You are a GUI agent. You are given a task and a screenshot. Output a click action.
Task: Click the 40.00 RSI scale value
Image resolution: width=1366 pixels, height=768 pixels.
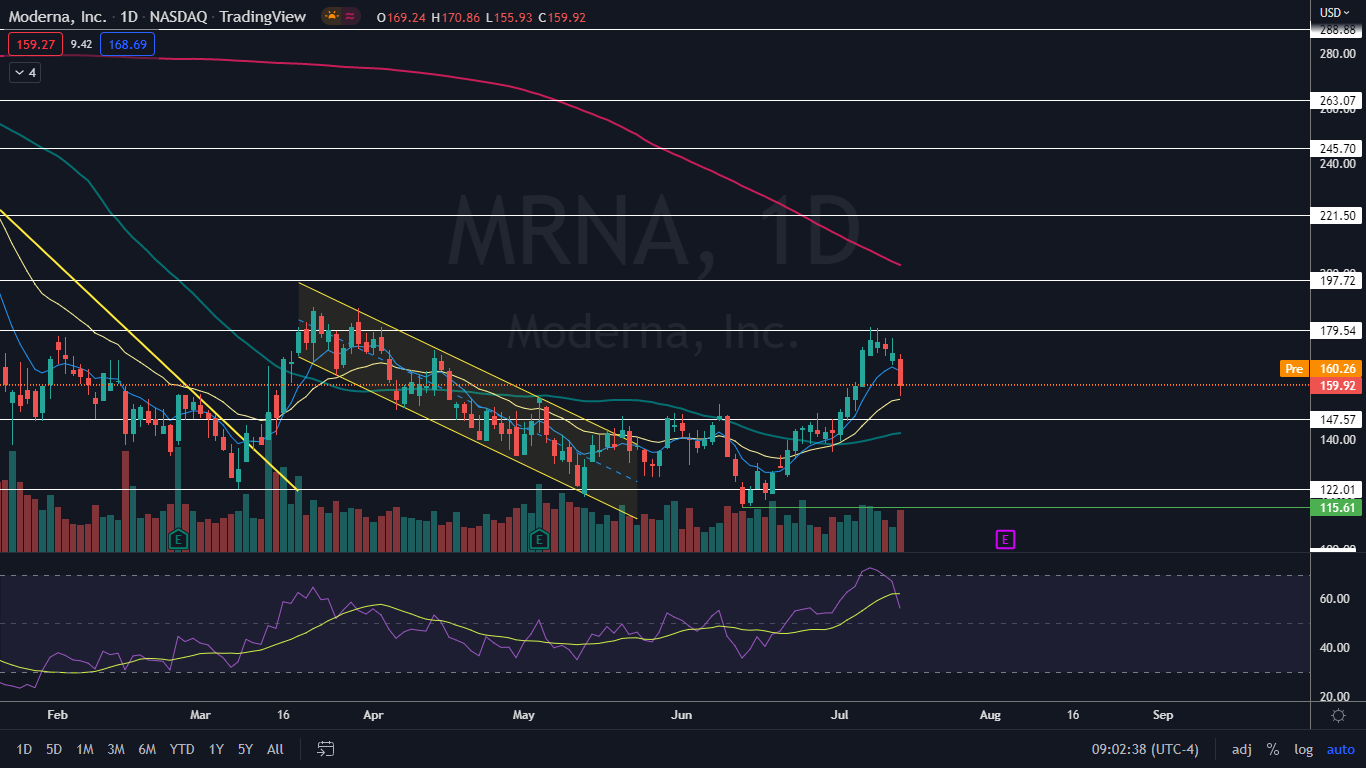click(1336, 648)
